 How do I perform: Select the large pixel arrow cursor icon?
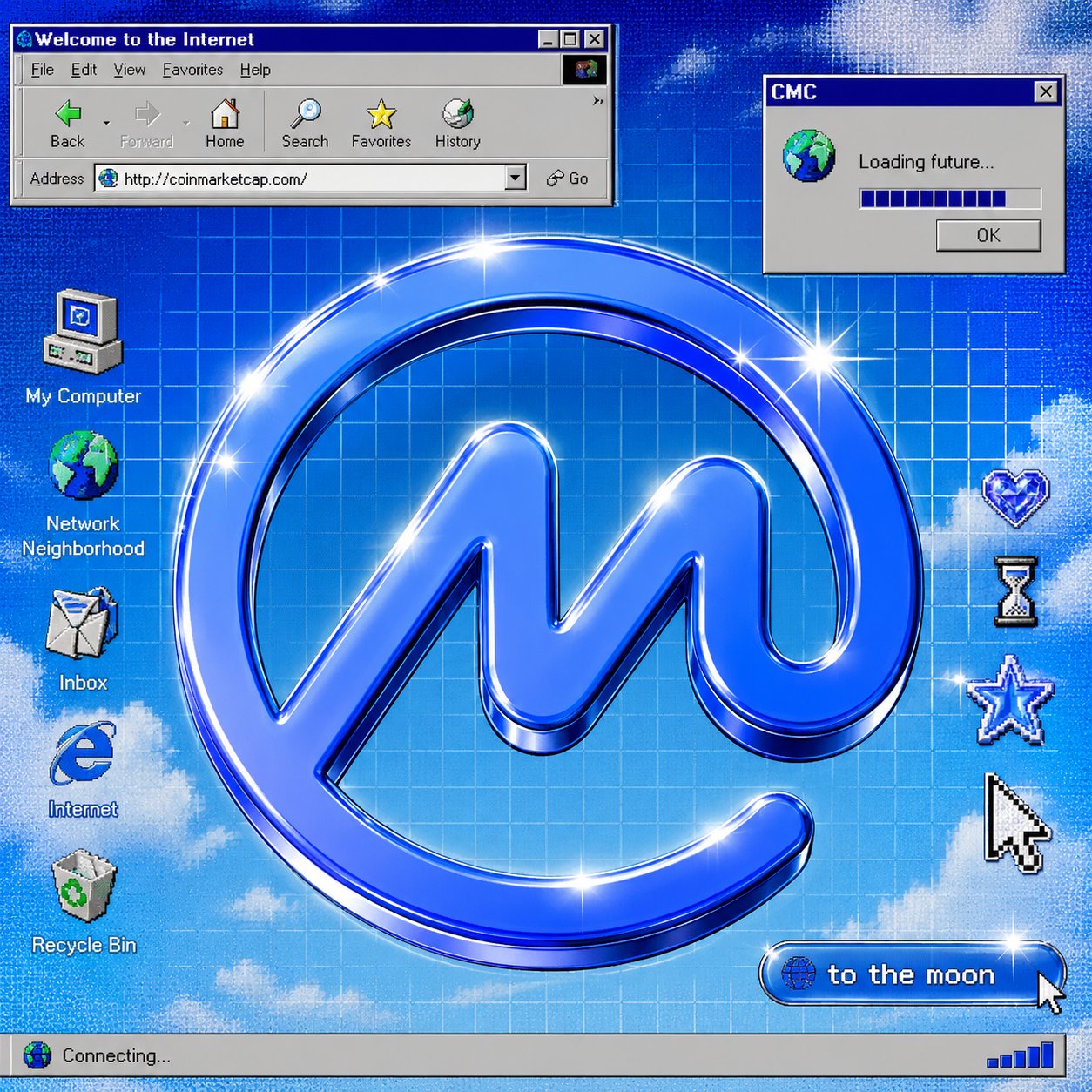coord(1015,823)
